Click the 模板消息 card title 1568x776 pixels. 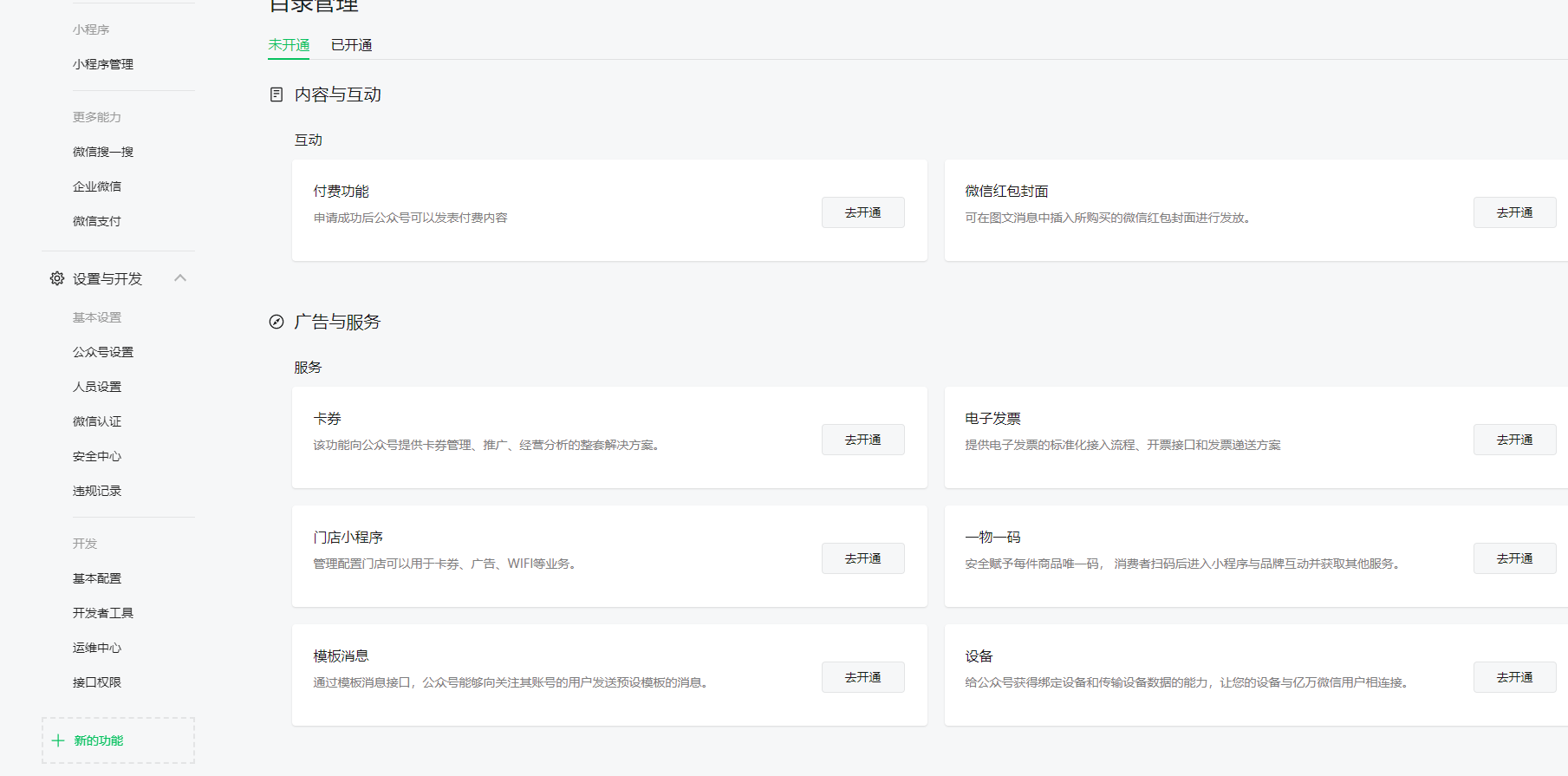point(342,655)
